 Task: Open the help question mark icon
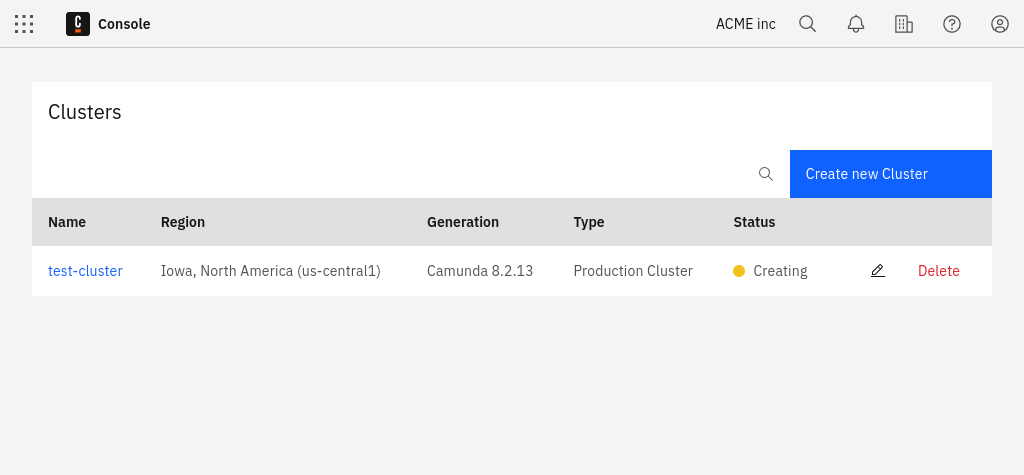(952, 24)
